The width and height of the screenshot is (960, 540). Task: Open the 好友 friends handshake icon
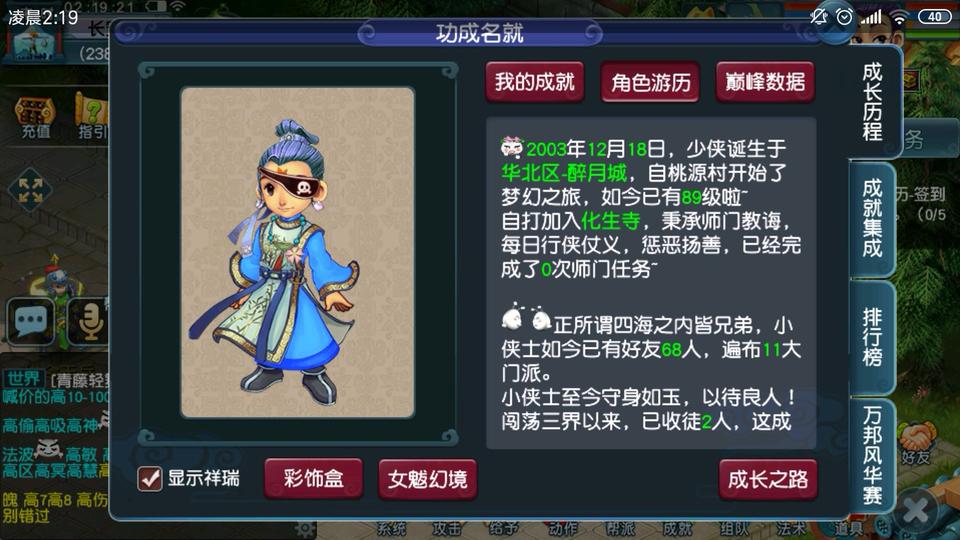coord(915,444)
